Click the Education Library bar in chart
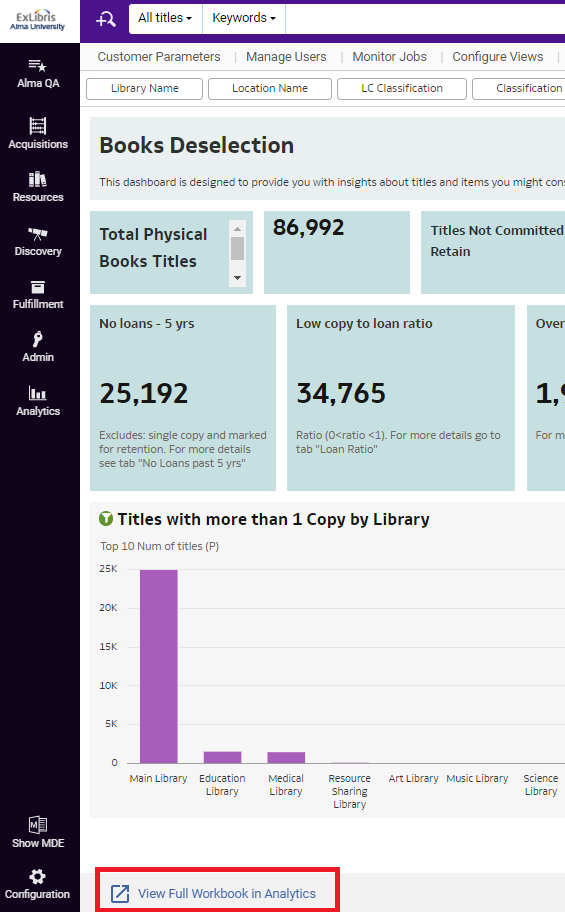The width and height of the screenshot is (565, 912). click(222, 757)
